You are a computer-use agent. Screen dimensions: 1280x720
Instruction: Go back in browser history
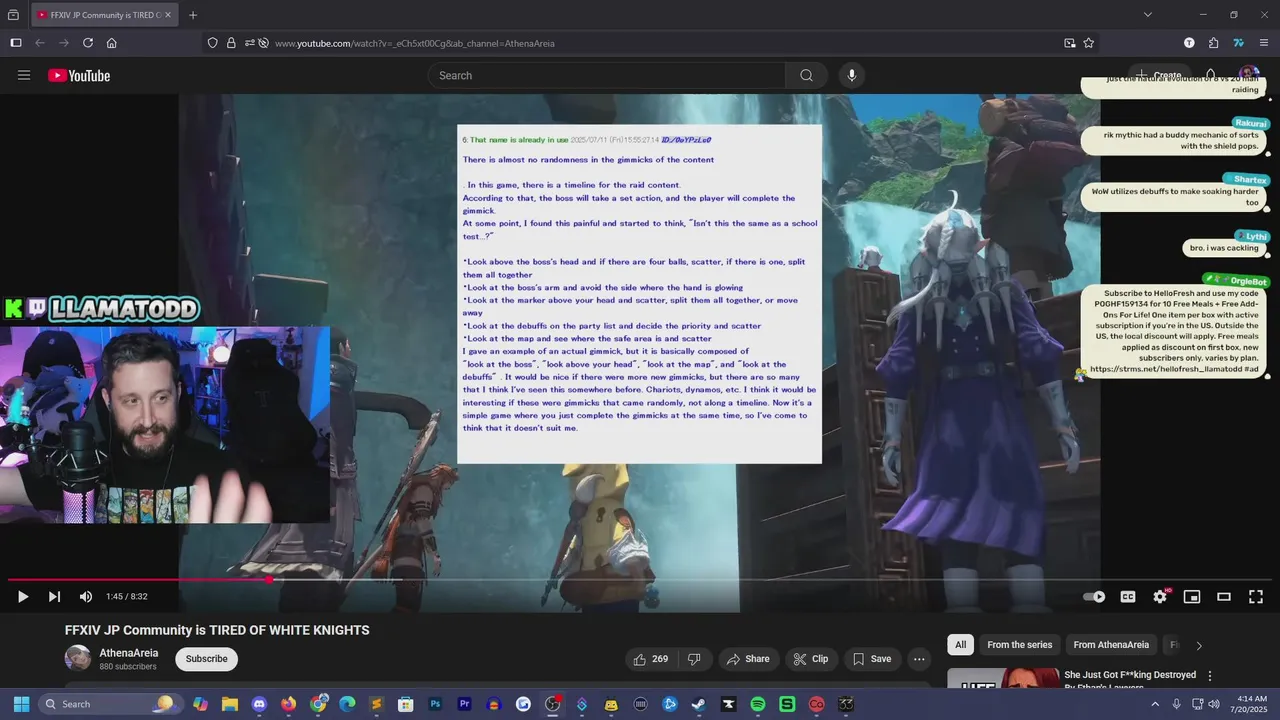[x=40, y=43]
